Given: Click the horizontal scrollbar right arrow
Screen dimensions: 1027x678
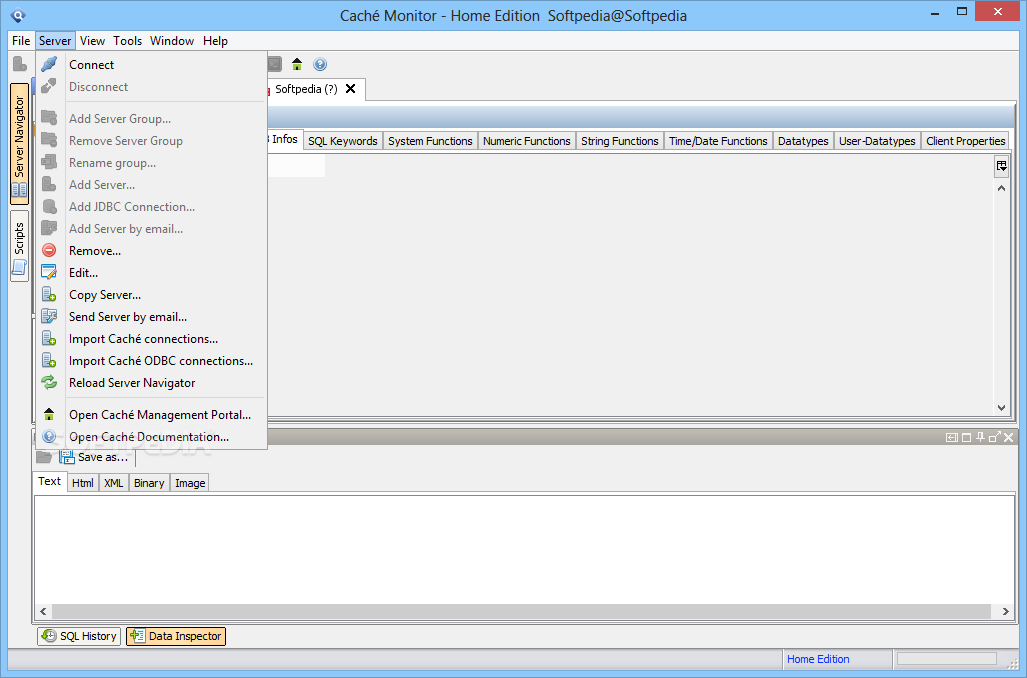Looking at the screenshot, I should tap(1005, 611).
